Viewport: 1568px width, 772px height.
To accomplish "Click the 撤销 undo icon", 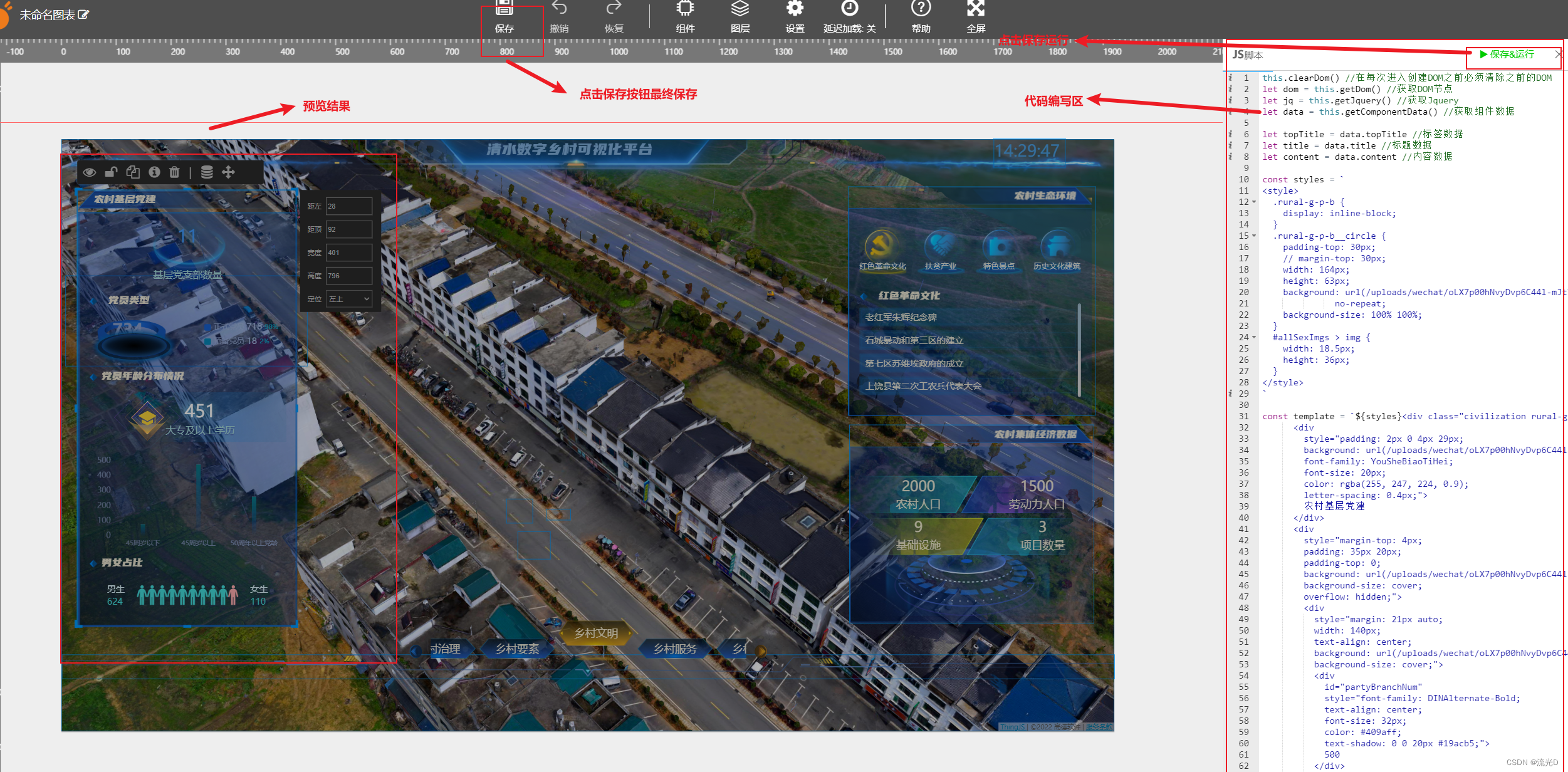I will click(x=559, y=9).
